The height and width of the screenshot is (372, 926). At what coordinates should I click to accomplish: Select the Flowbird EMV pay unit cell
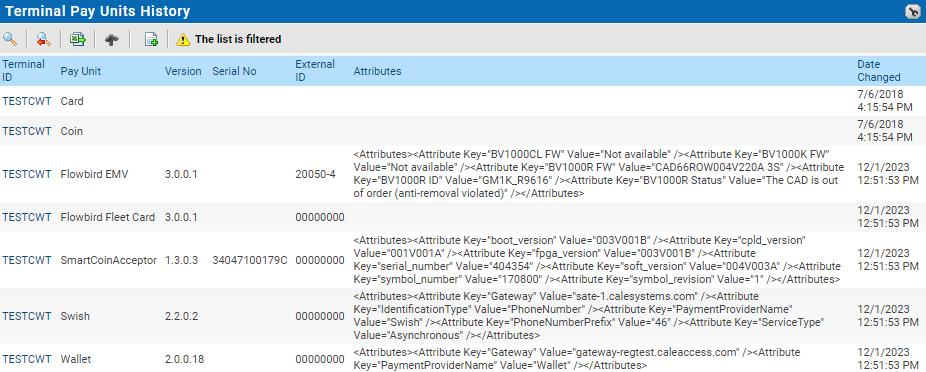click(x=94, y=174)
